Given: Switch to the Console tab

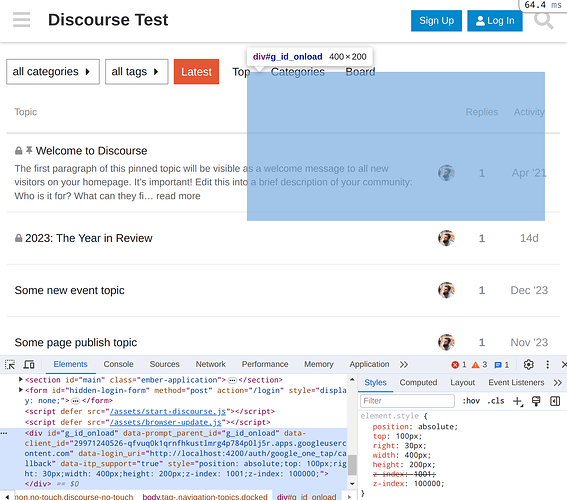Looking at the screenshot, I should click(x=118, y=364).
